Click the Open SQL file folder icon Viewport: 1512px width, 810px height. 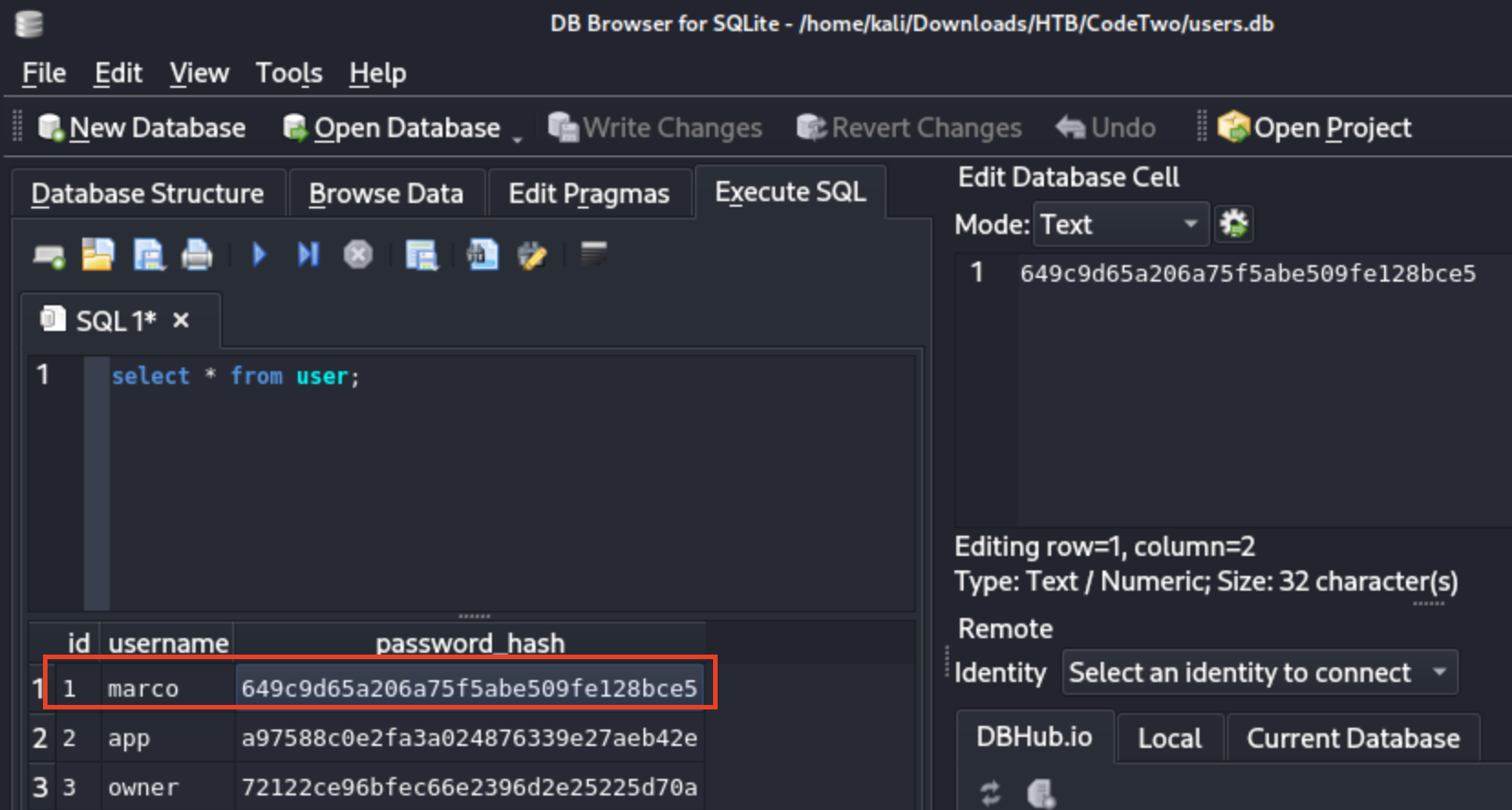[98, 255]
